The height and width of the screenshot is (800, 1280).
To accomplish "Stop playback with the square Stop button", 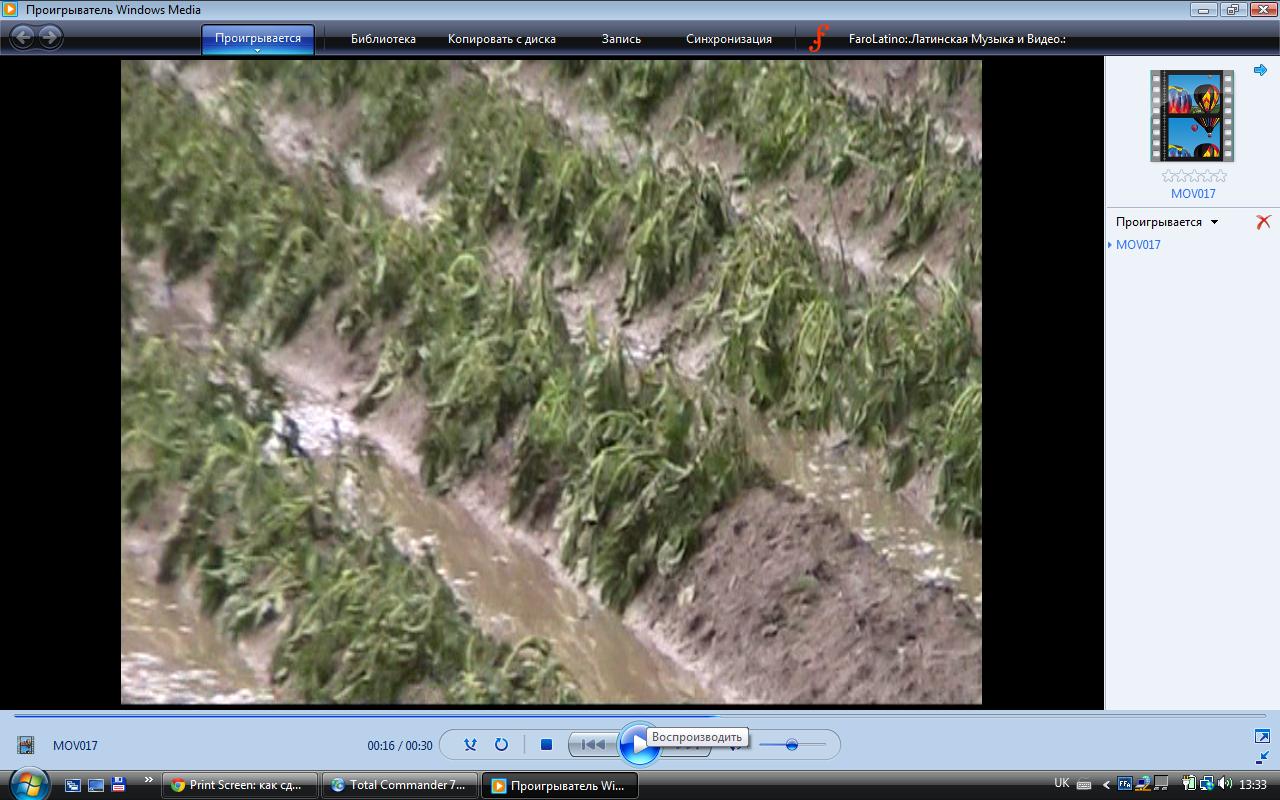I will [x=546, y=744].
